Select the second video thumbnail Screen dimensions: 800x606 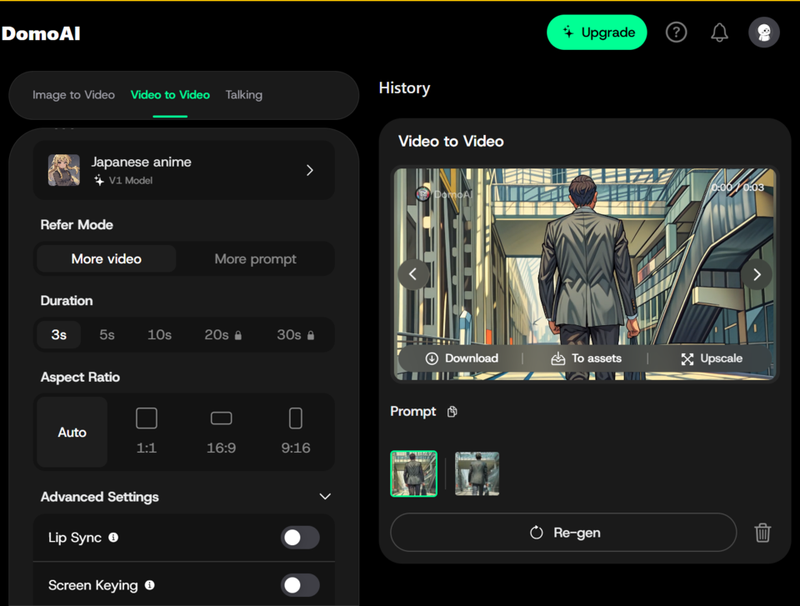[477, 474]
